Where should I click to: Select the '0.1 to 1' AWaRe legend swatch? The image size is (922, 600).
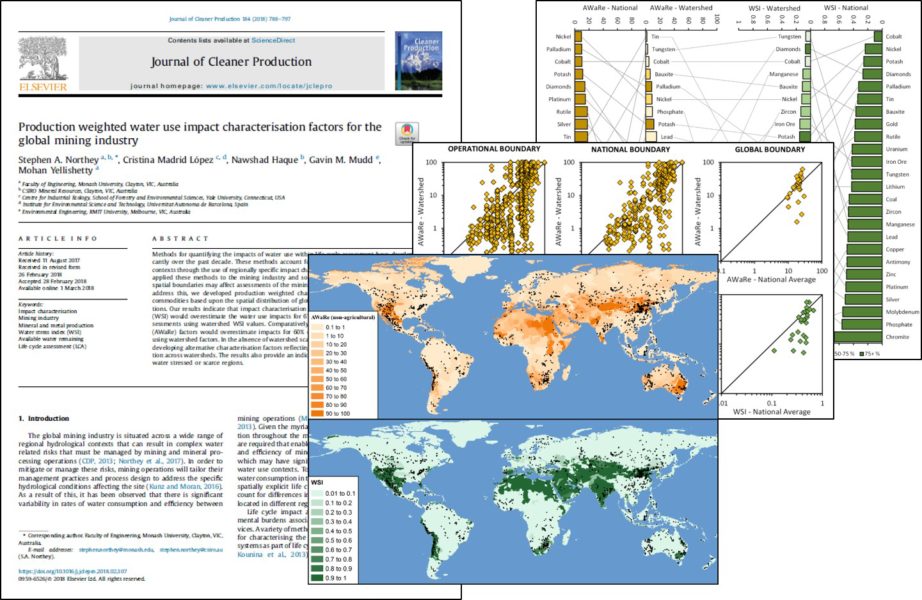[x=316, y=327]
